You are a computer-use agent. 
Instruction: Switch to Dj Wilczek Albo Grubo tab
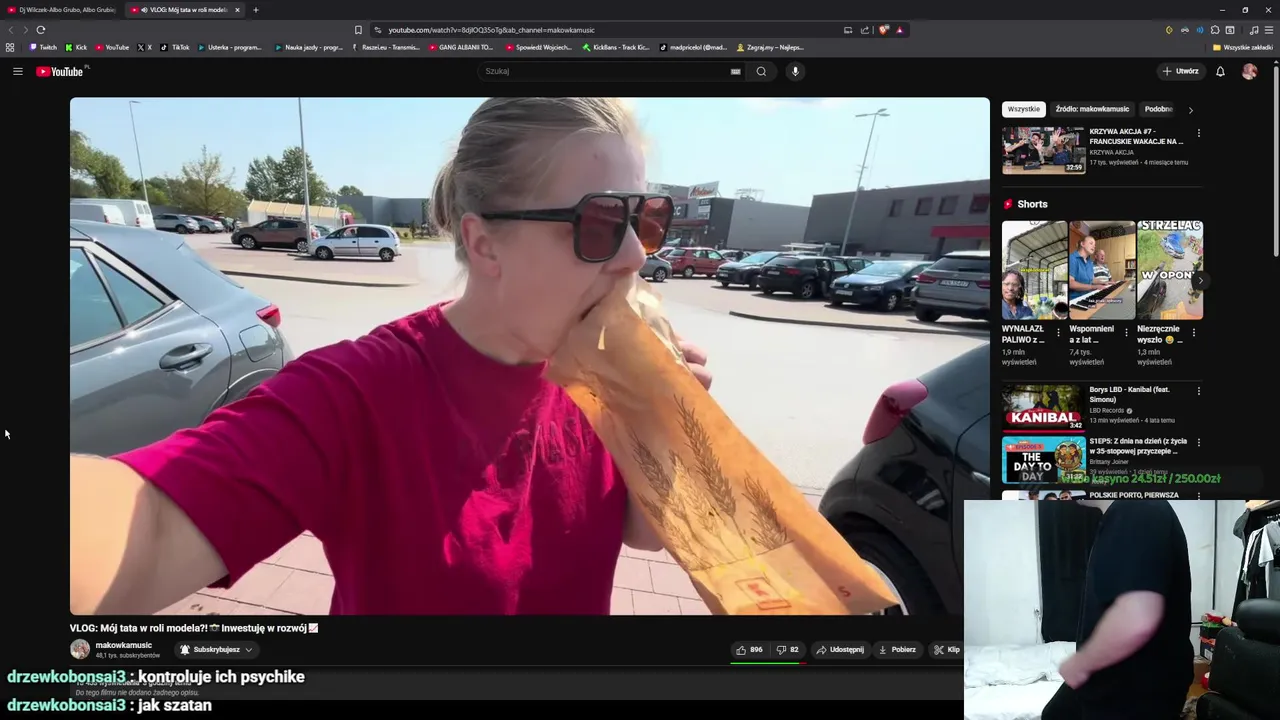tap(62, 10)
